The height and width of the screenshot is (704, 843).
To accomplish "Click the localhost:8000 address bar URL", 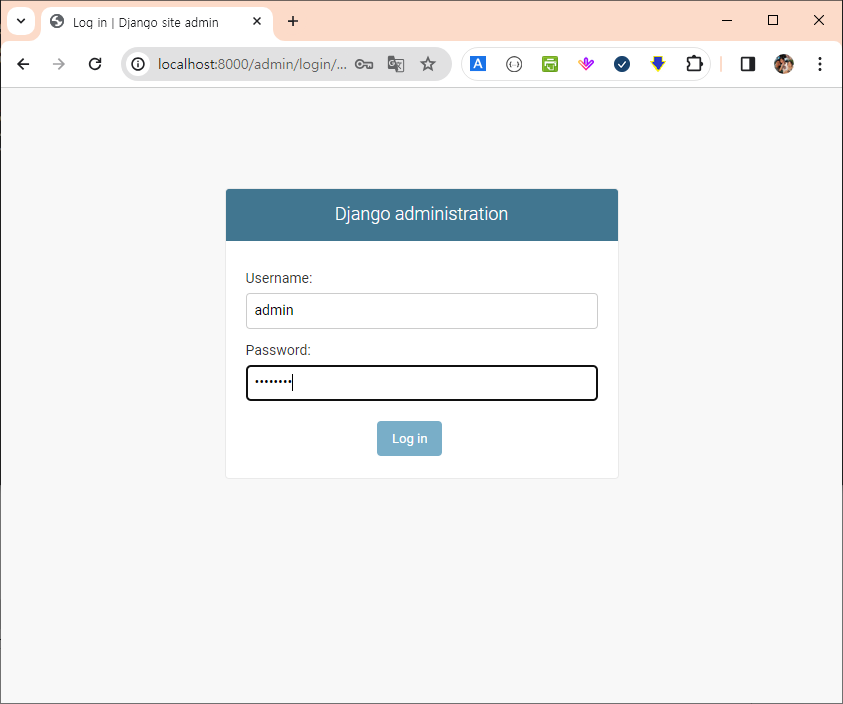I will pos(252,64).
